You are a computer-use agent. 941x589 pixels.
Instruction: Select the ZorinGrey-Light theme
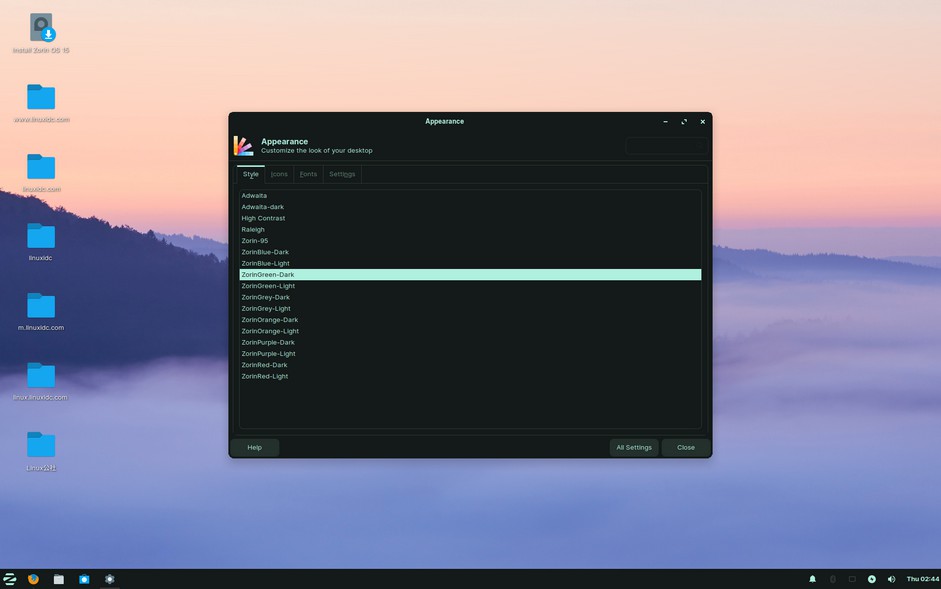(470, 309)
